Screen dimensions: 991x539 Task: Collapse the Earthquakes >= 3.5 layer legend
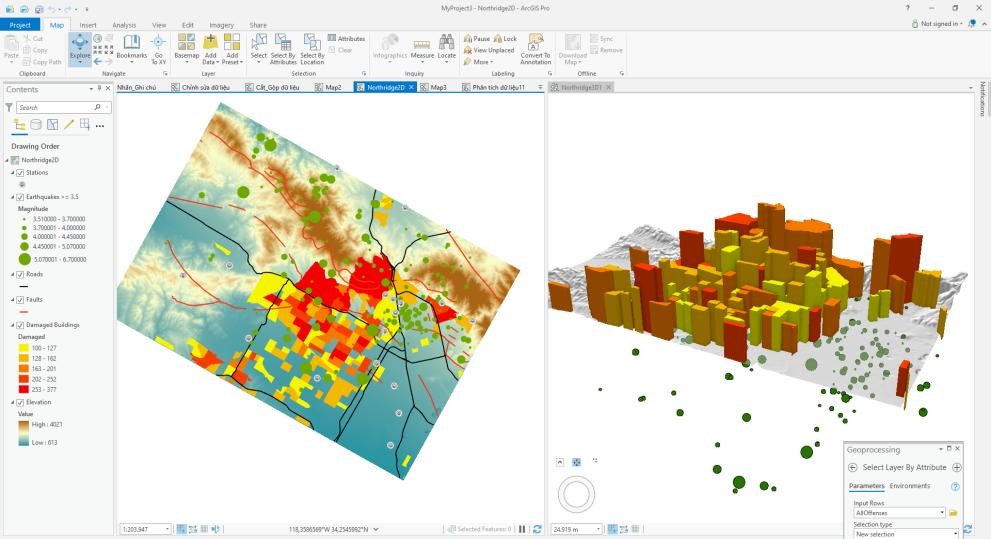click(x=12, y=197)
